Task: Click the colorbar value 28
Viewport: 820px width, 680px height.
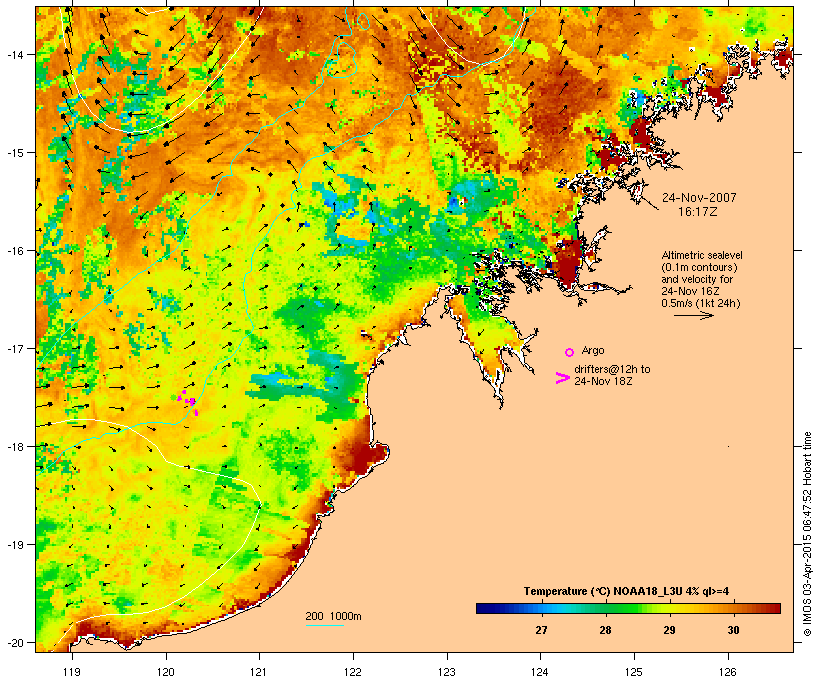Action: coord(605,630)
